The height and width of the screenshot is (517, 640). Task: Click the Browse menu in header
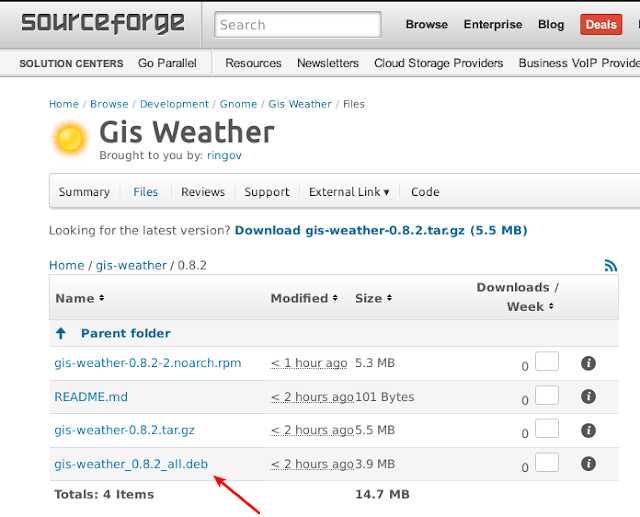coord(427,24)
